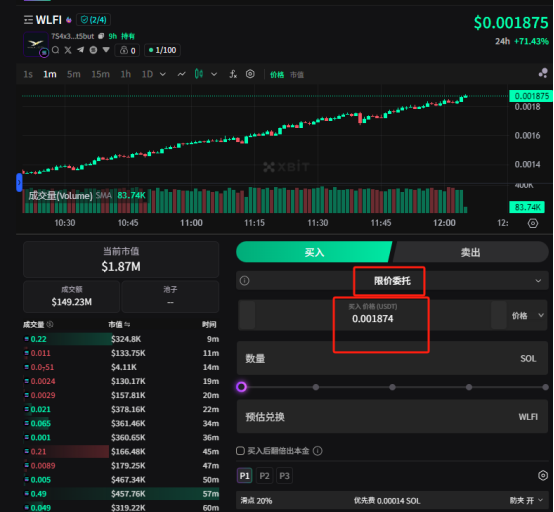Click the flame hot-token icon next to WLFI
The width and height of the screenshot is (554, 512).
69,20
